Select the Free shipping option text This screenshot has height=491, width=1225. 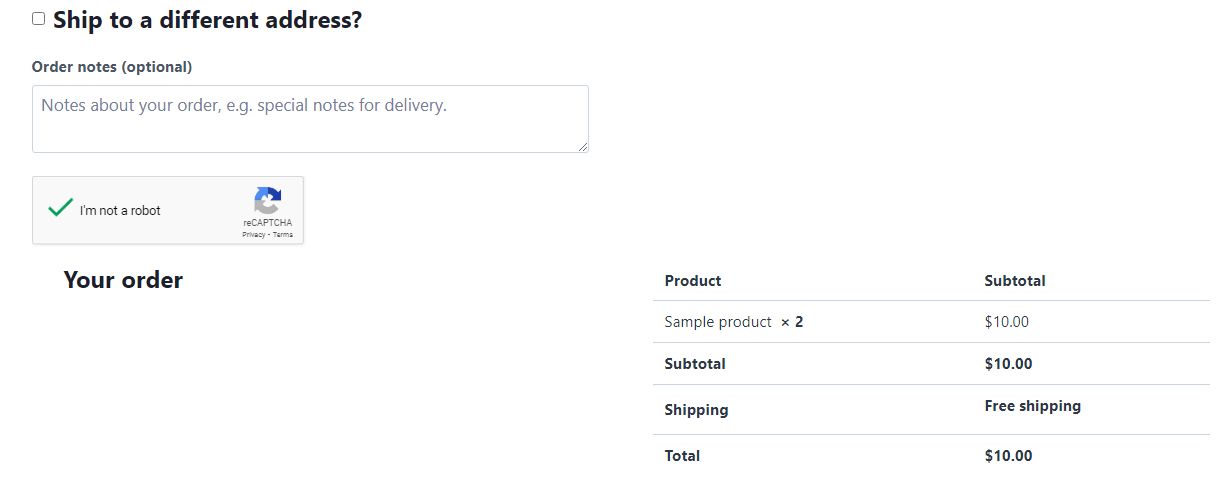tap(1032, 406)
